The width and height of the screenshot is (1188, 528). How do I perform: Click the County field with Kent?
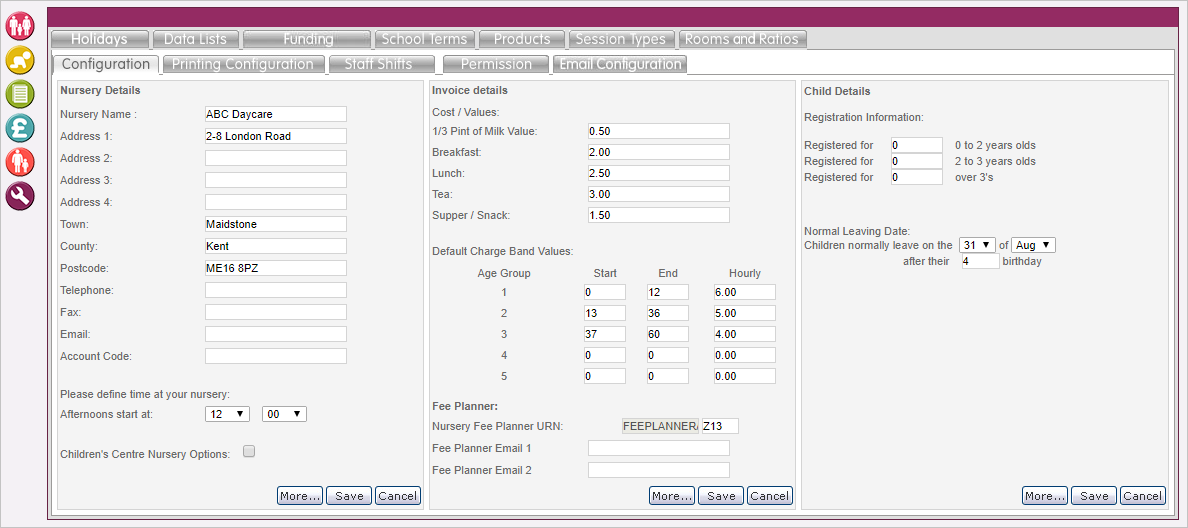tap(276, 246)
